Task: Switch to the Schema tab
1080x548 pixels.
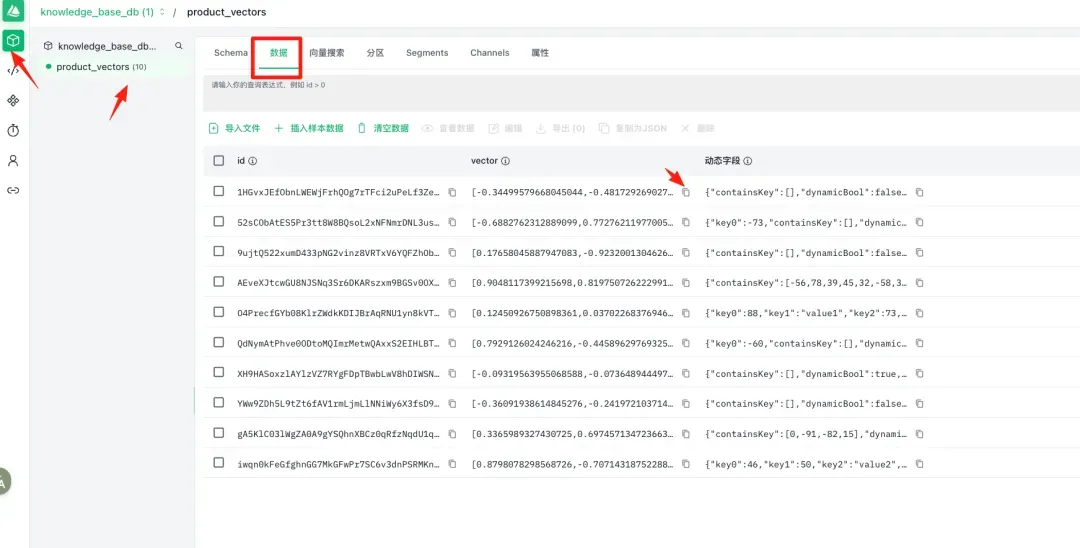Action: (x=230, y=53)
